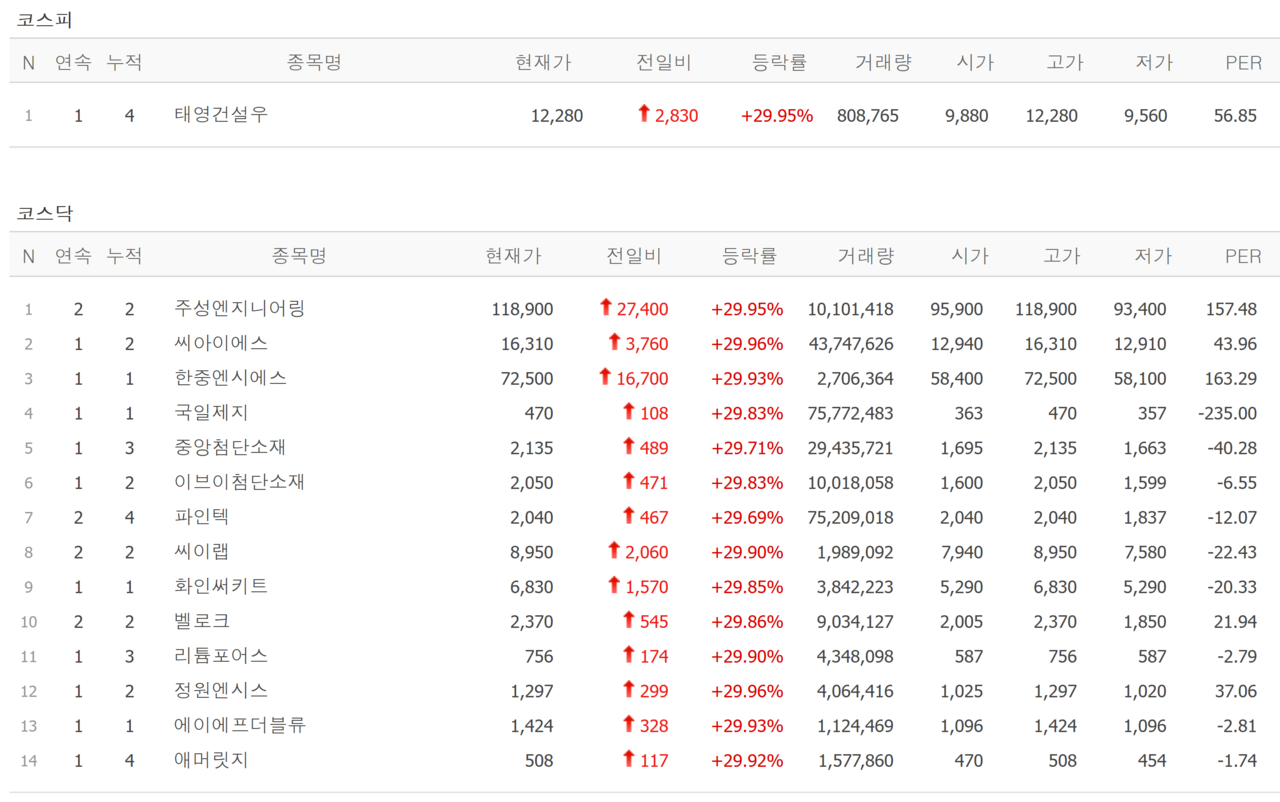Open stock 이브이첨단소재
The width and height of the screenshot is (1280, 802).
[239, 482]
